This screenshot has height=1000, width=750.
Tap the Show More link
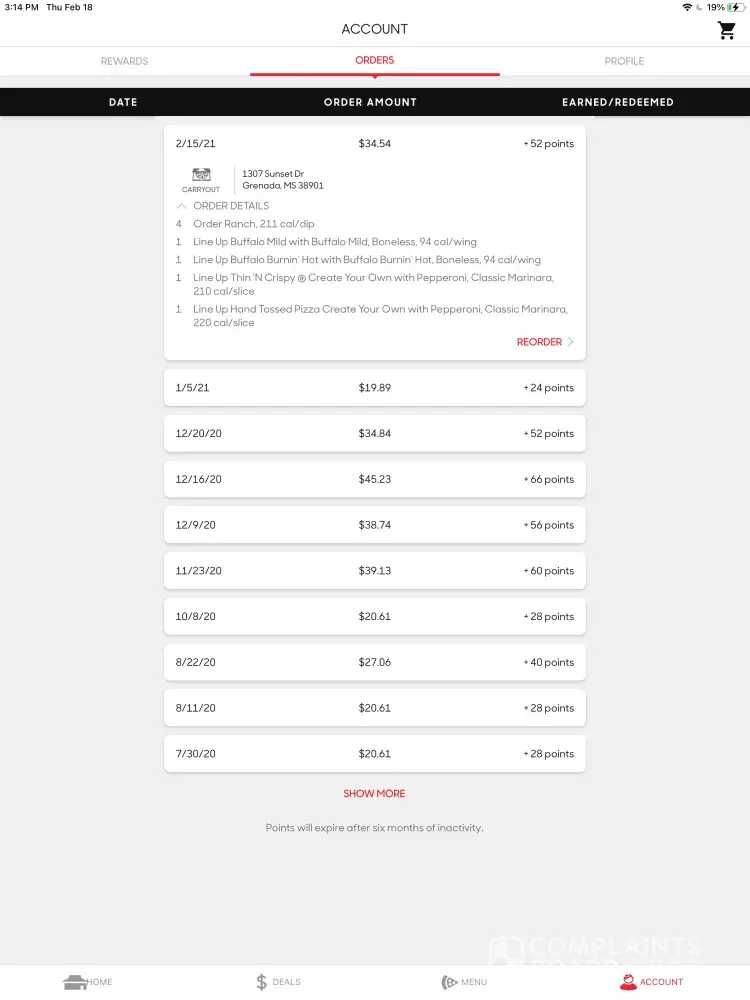click(374, 794)
